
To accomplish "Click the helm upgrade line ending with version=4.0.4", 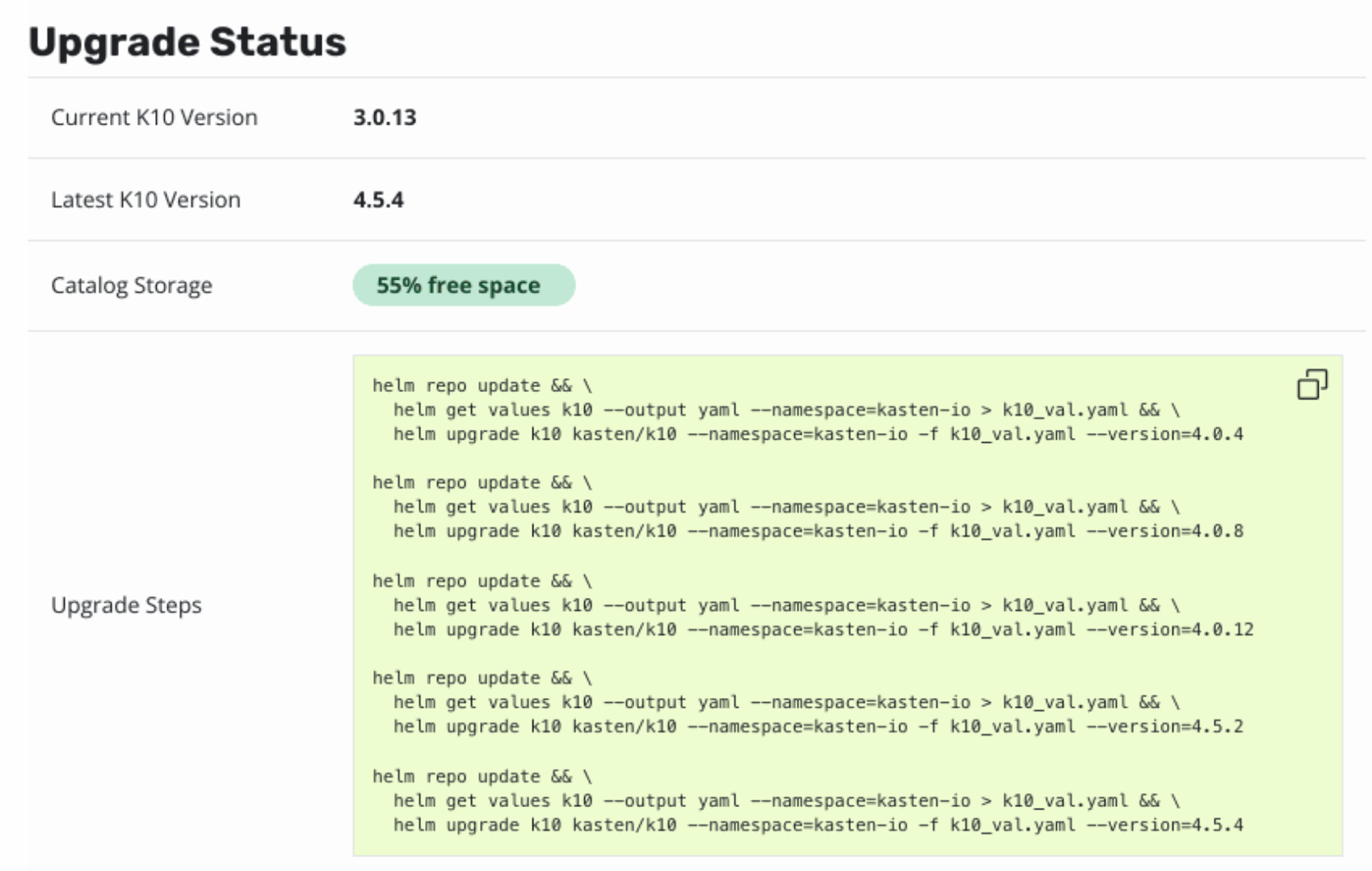I will pos(817,434).
